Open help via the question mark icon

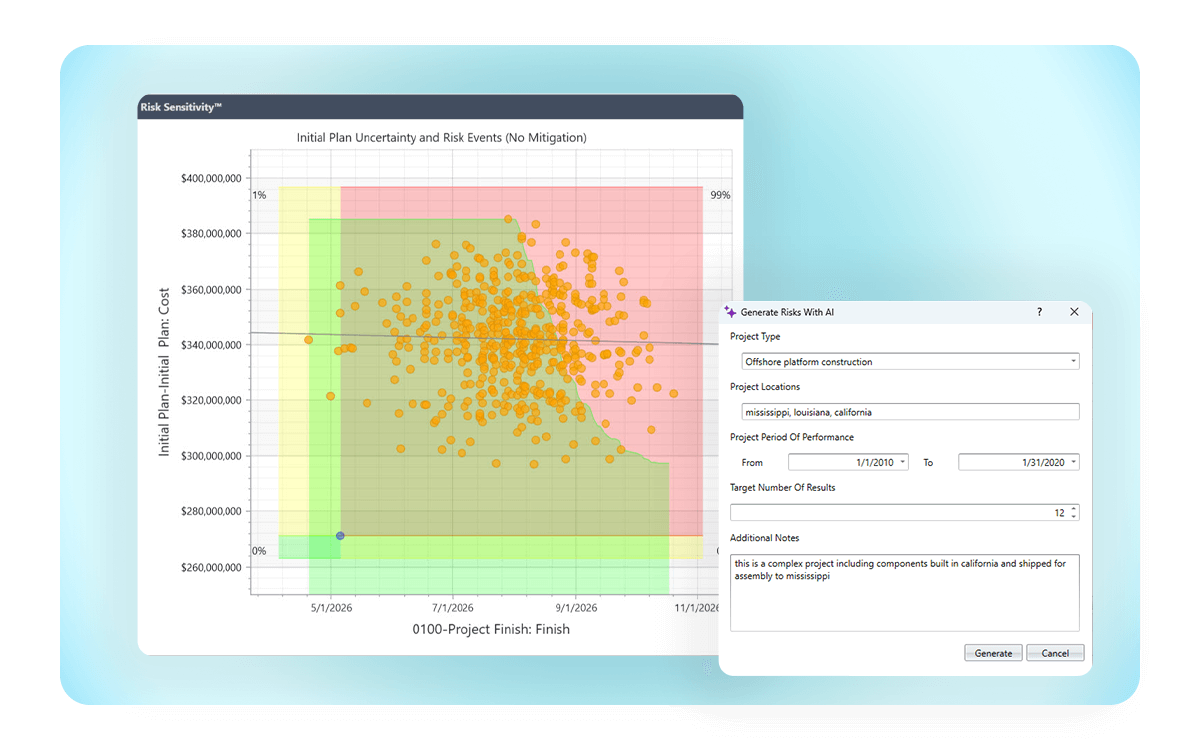[x=1038, y=311]
